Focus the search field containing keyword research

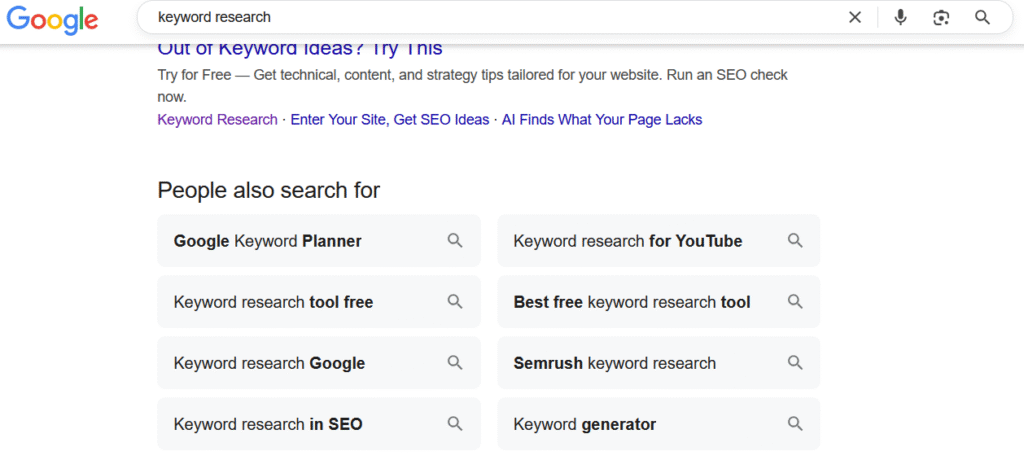[490, 17]
